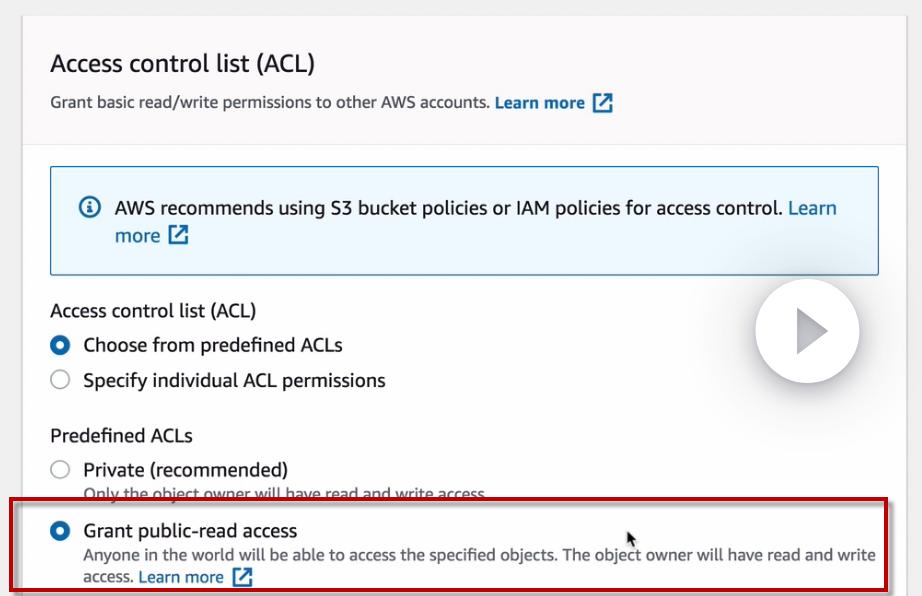Select the Specify individual ACL permissions radio button

(60, 380)
